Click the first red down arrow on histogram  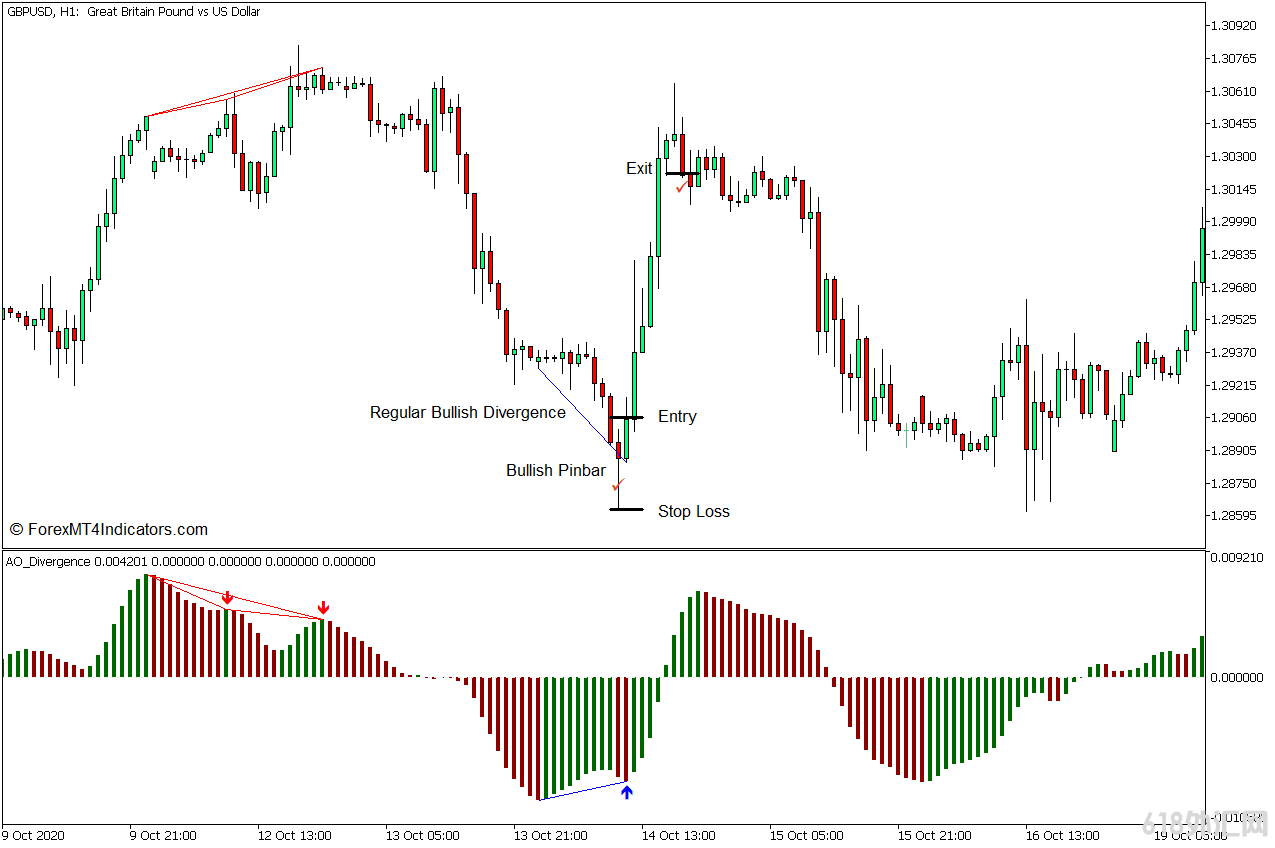[x=227, y=597]
